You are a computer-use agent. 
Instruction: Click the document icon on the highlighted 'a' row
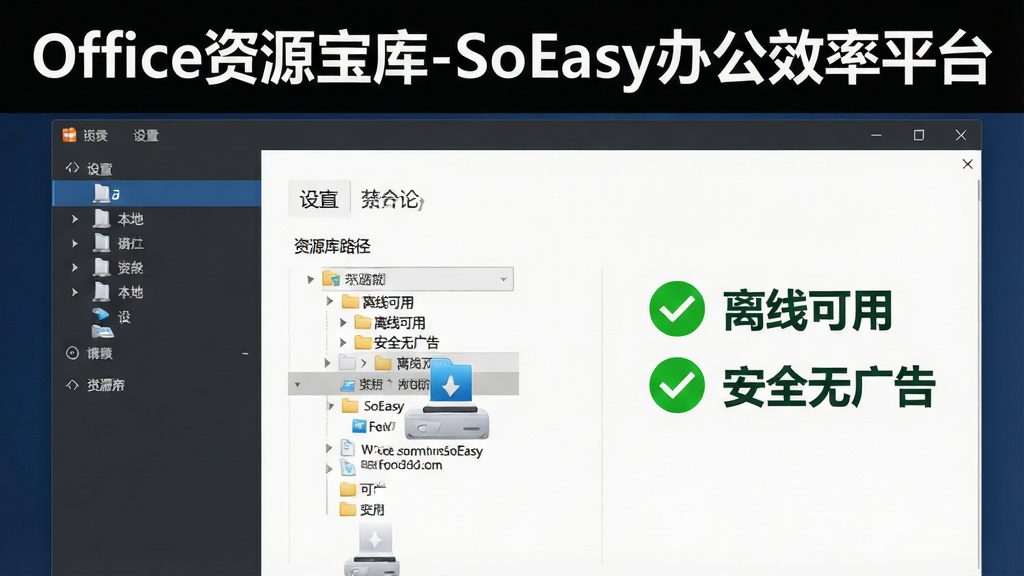point(101,193)
